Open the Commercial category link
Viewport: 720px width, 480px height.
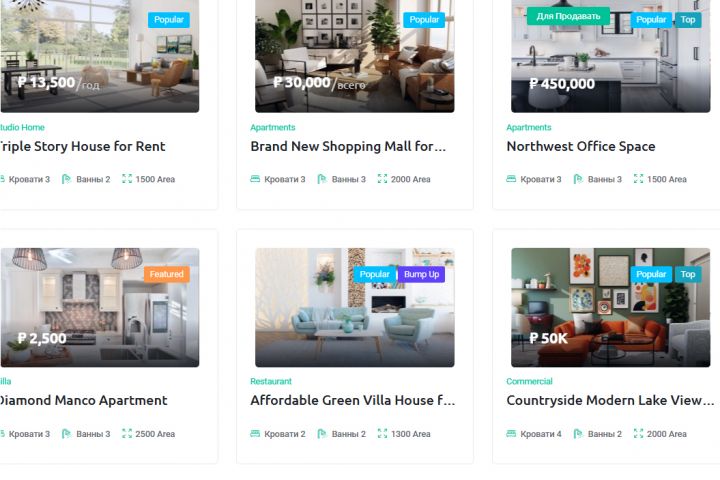529,381
